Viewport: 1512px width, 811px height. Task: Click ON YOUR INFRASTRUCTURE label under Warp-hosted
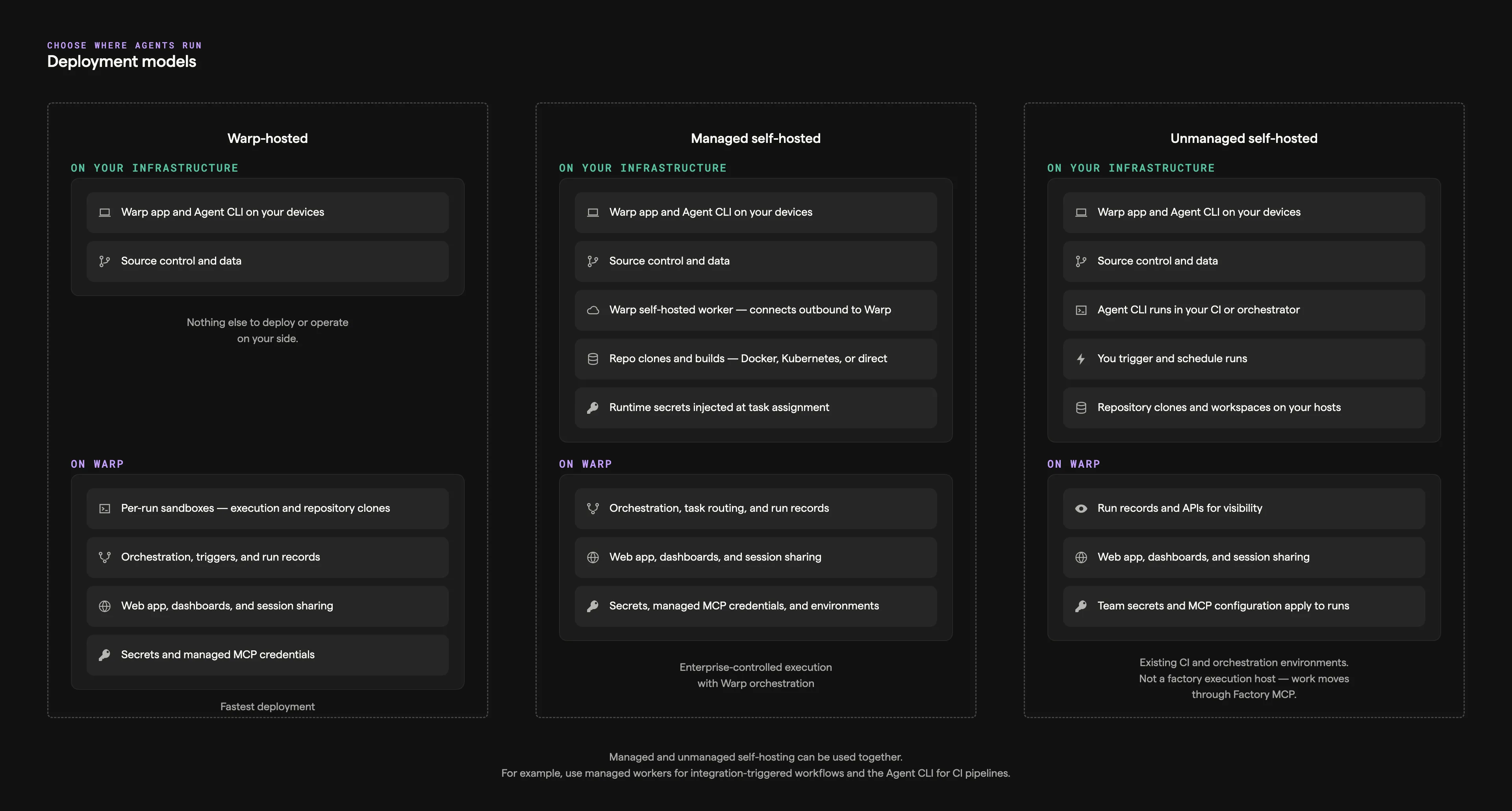[x=154, y=168]
